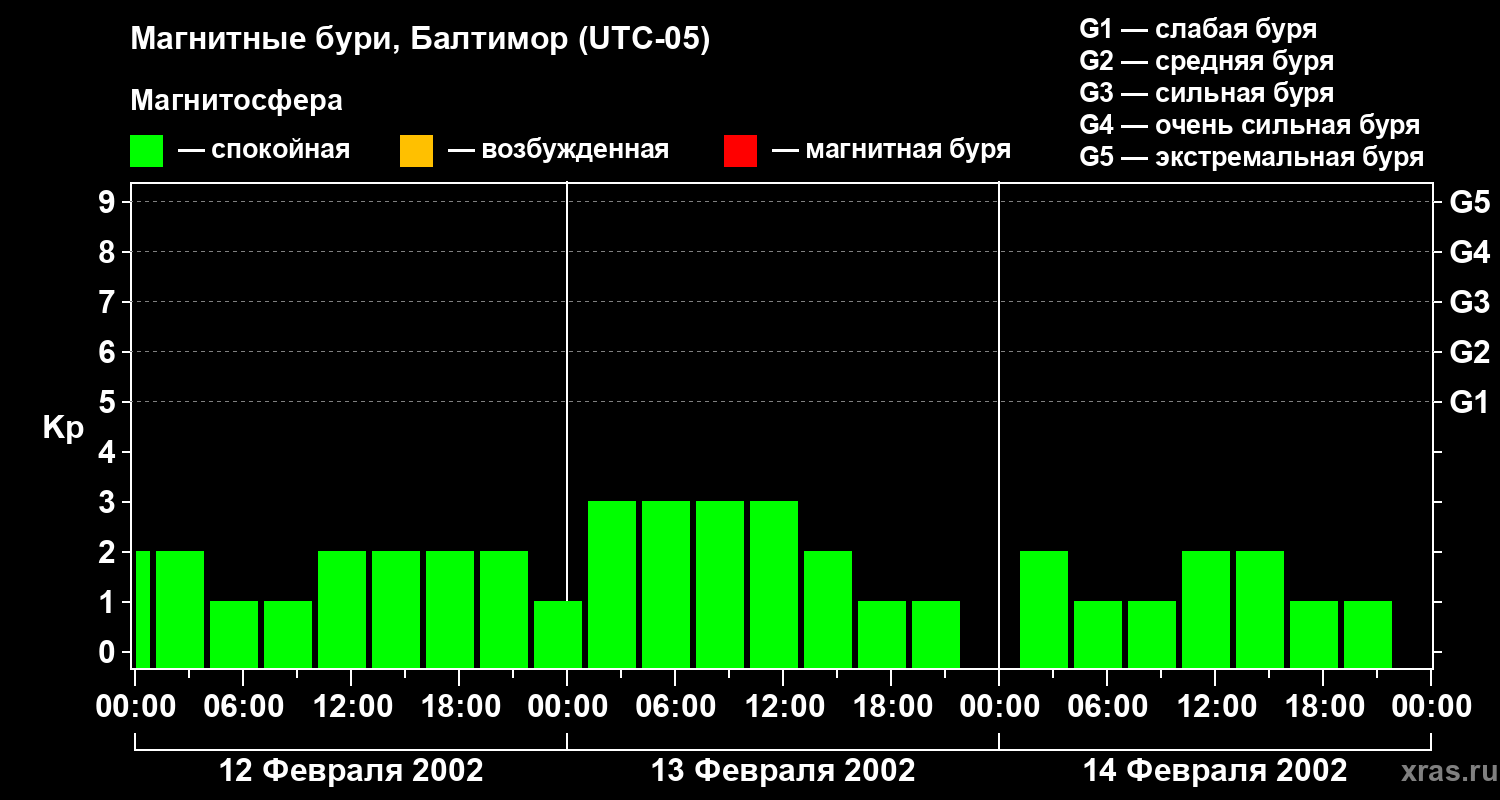Click the 'Kp' axis title

[63, 428]
